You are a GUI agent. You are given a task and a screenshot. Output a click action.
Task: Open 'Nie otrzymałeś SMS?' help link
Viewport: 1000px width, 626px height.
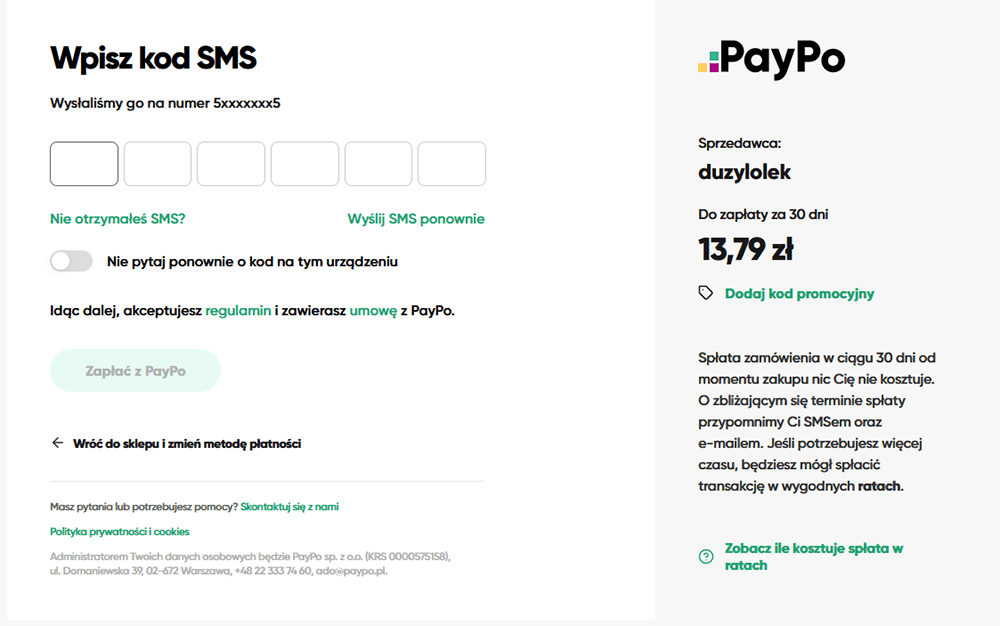pos(117,219)
